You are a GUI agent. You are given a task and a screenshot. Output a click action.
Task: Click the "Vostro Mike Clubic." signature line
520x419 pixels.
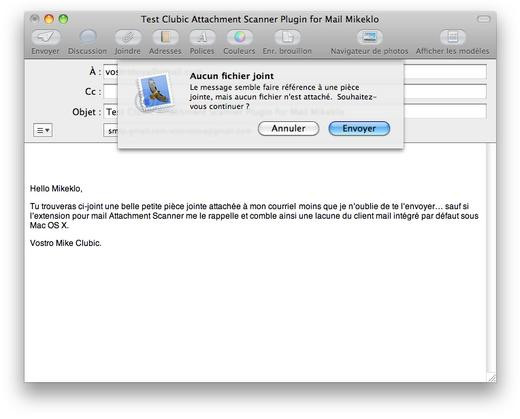pos(65,243)
